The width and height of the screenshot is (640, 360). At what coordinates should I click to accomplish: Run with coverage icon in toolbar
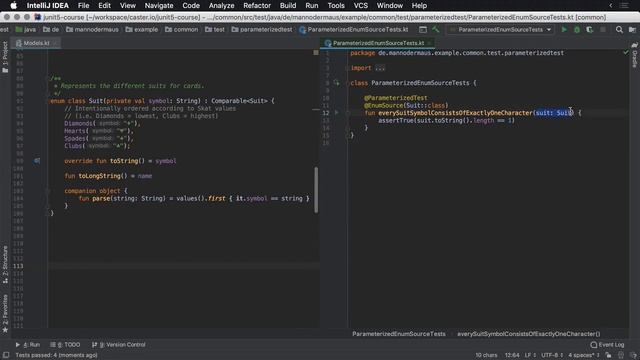coord(589,29)
